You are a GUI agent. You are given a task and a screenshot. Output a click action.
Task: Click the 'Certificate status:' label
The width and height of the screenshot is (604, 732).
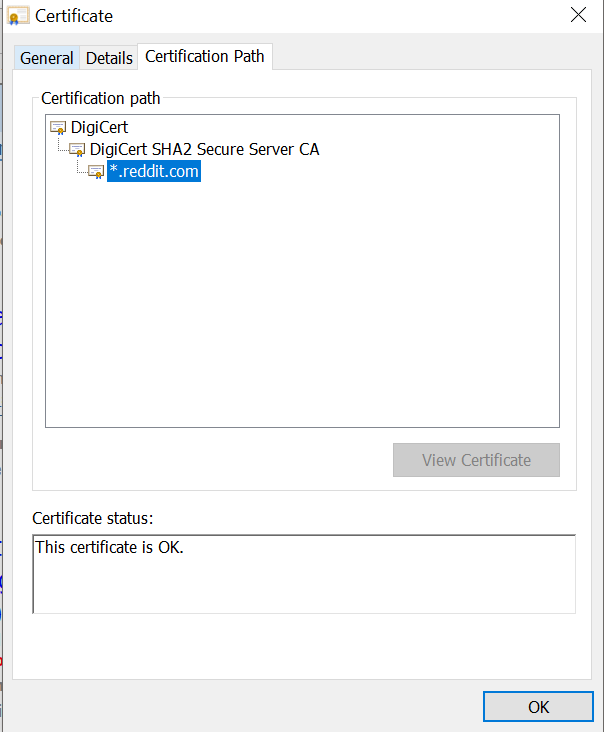[x=92, y=518]
